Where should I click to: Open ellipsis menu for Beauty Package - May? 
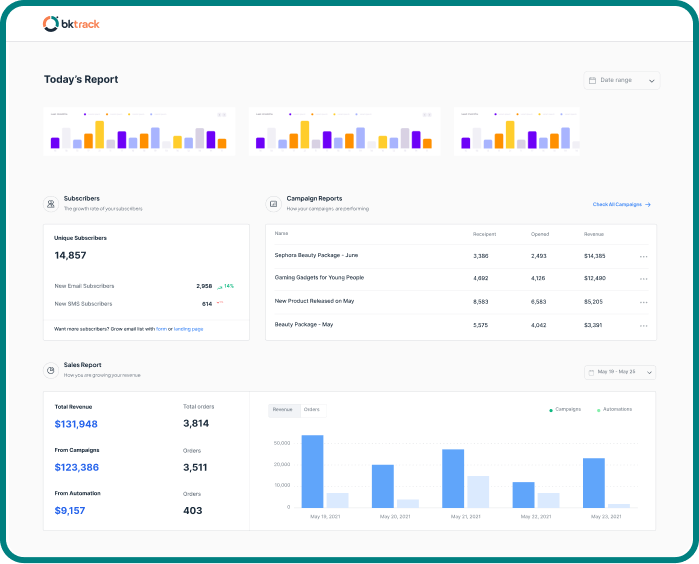coord(643,325)
